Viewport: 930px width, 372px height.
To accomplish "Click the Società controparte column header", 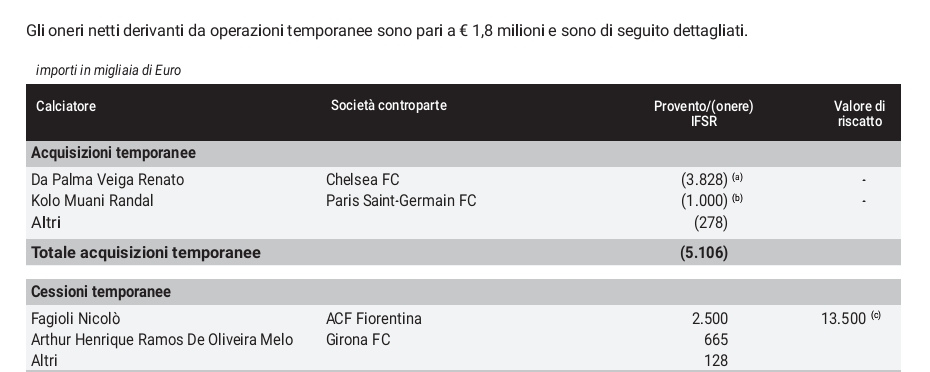I will [x=388, y=106].
